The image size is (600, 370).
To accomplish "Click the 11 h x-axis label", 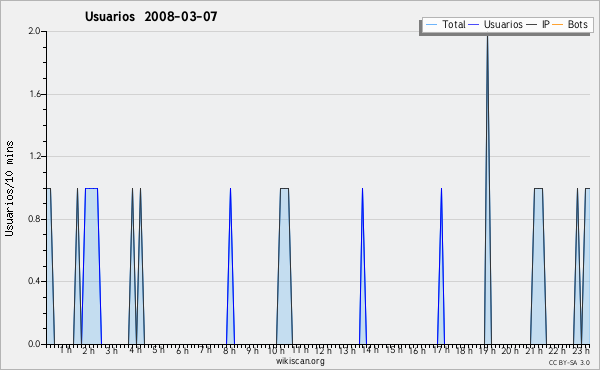I will coord(300,350).
